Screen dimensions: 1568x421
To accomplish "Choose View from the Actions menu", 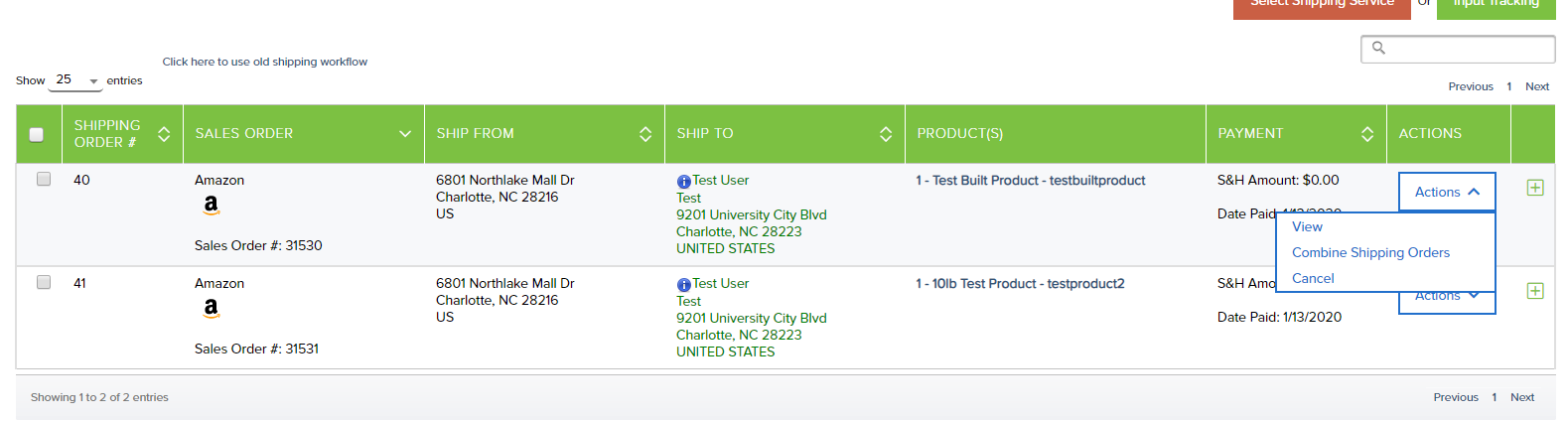I will point(1307,226).
